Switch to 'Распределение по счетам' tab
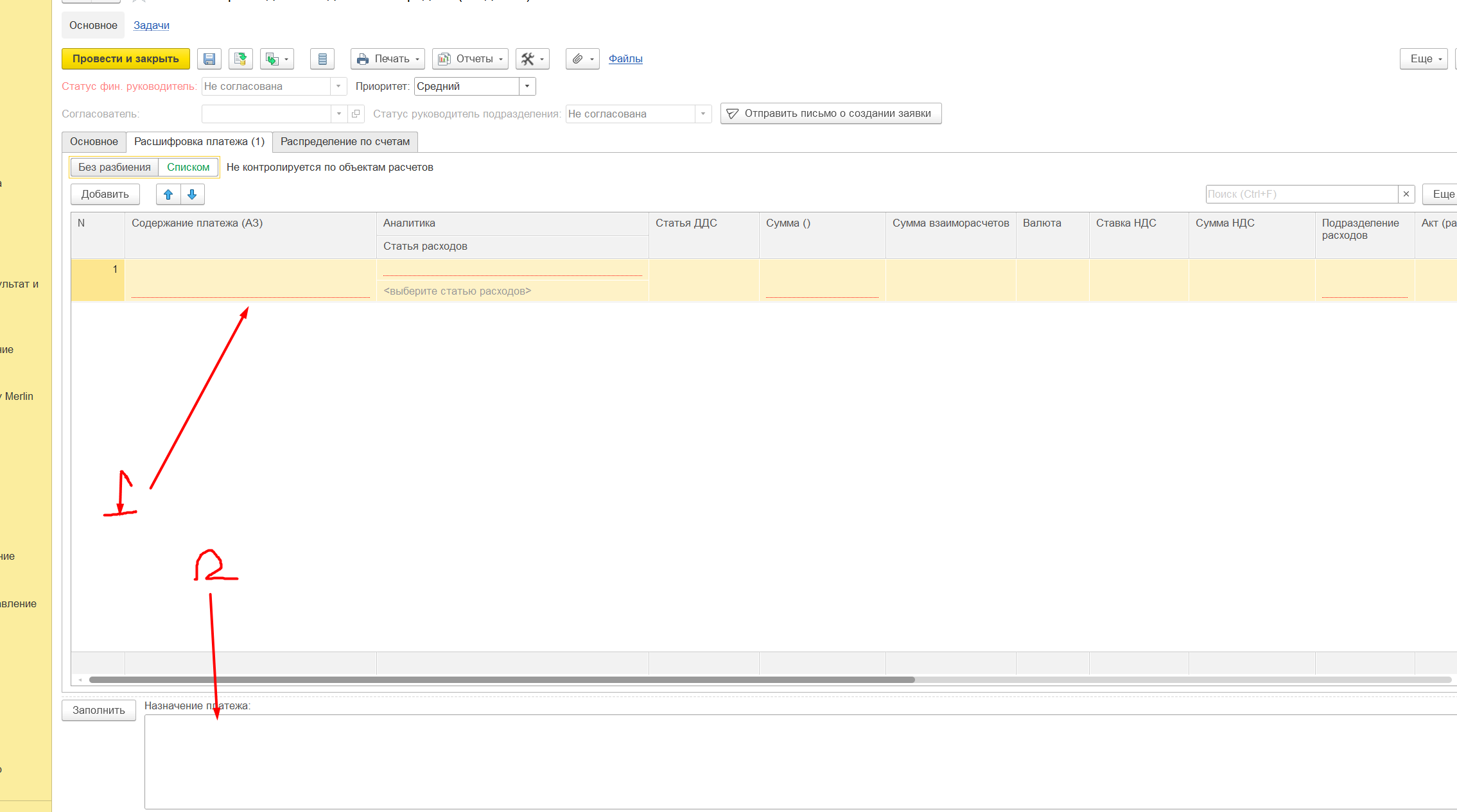Image resolution: width=1457 pixels, height=812 pixels. click(345, 142)
